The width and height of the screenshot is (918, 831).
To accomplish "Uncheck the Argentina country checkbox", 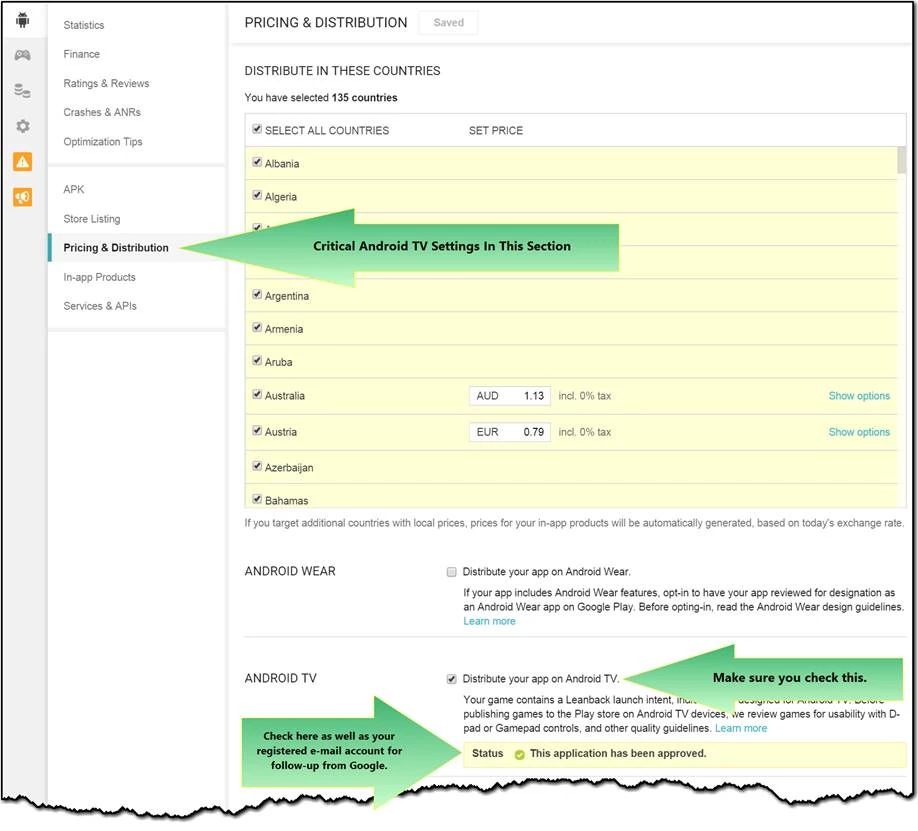I will tap(257, 295).
